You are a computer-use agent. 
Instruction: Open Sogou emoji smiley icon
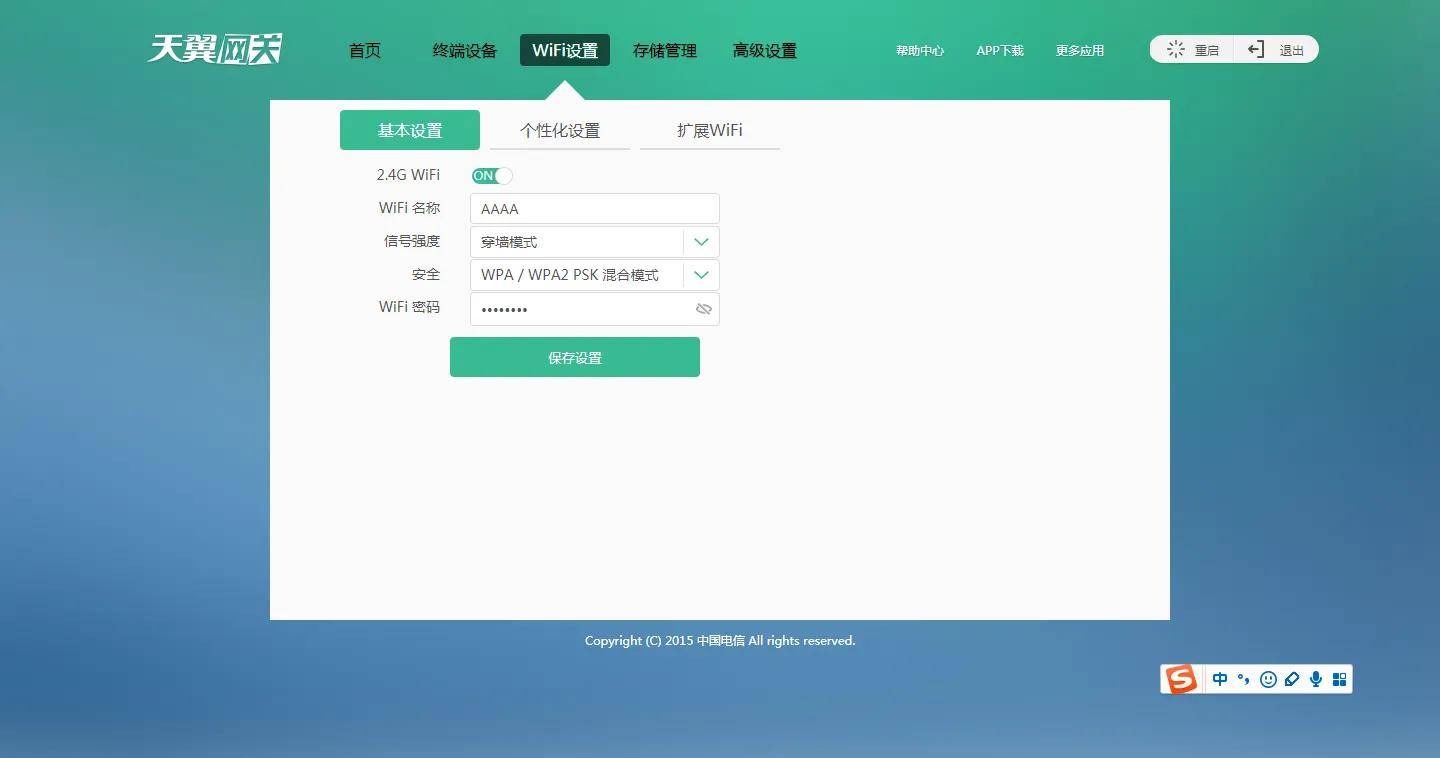(1268, 679)
